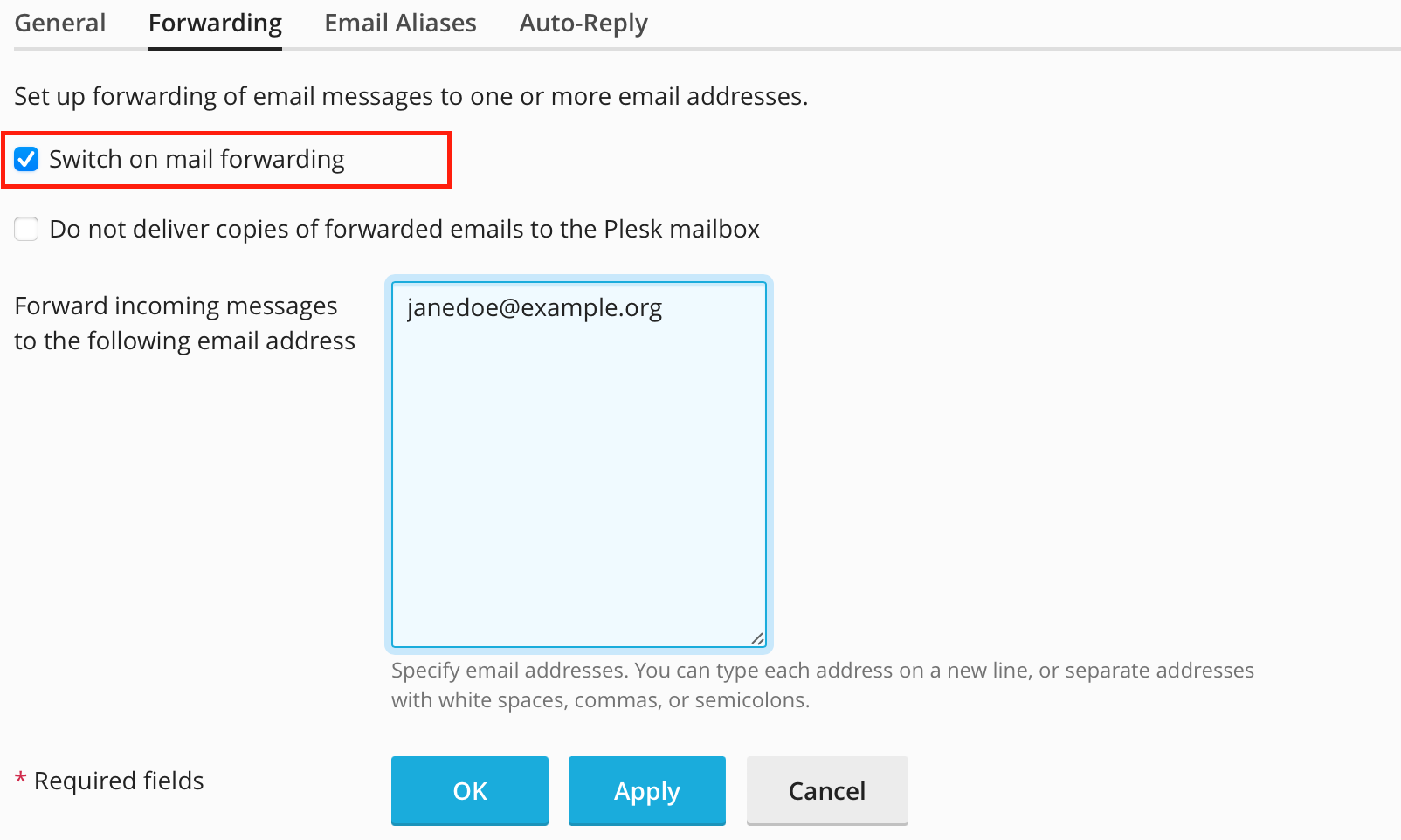Switch to the General tab
Screen dimensions: 1401x840
click(60, 24)
